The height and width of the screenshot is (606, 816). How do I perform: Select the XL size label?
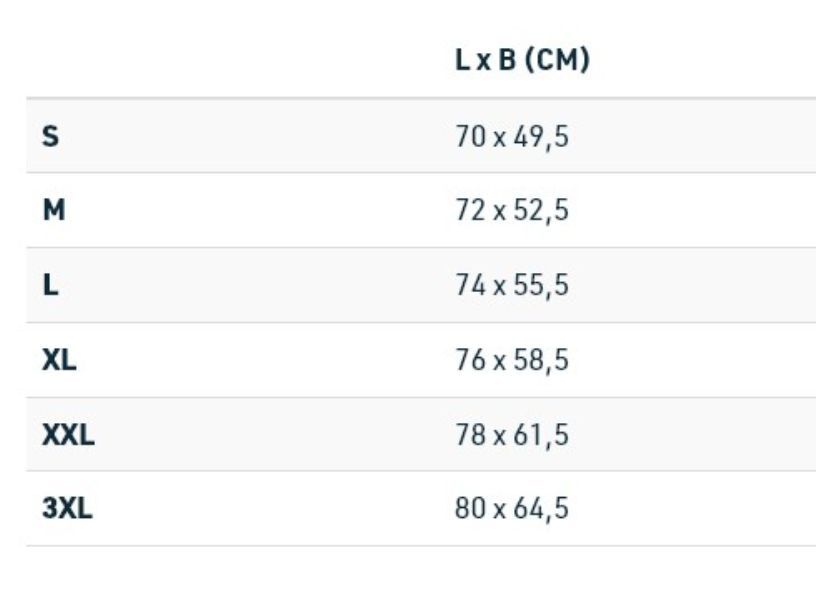coord(59,360)
